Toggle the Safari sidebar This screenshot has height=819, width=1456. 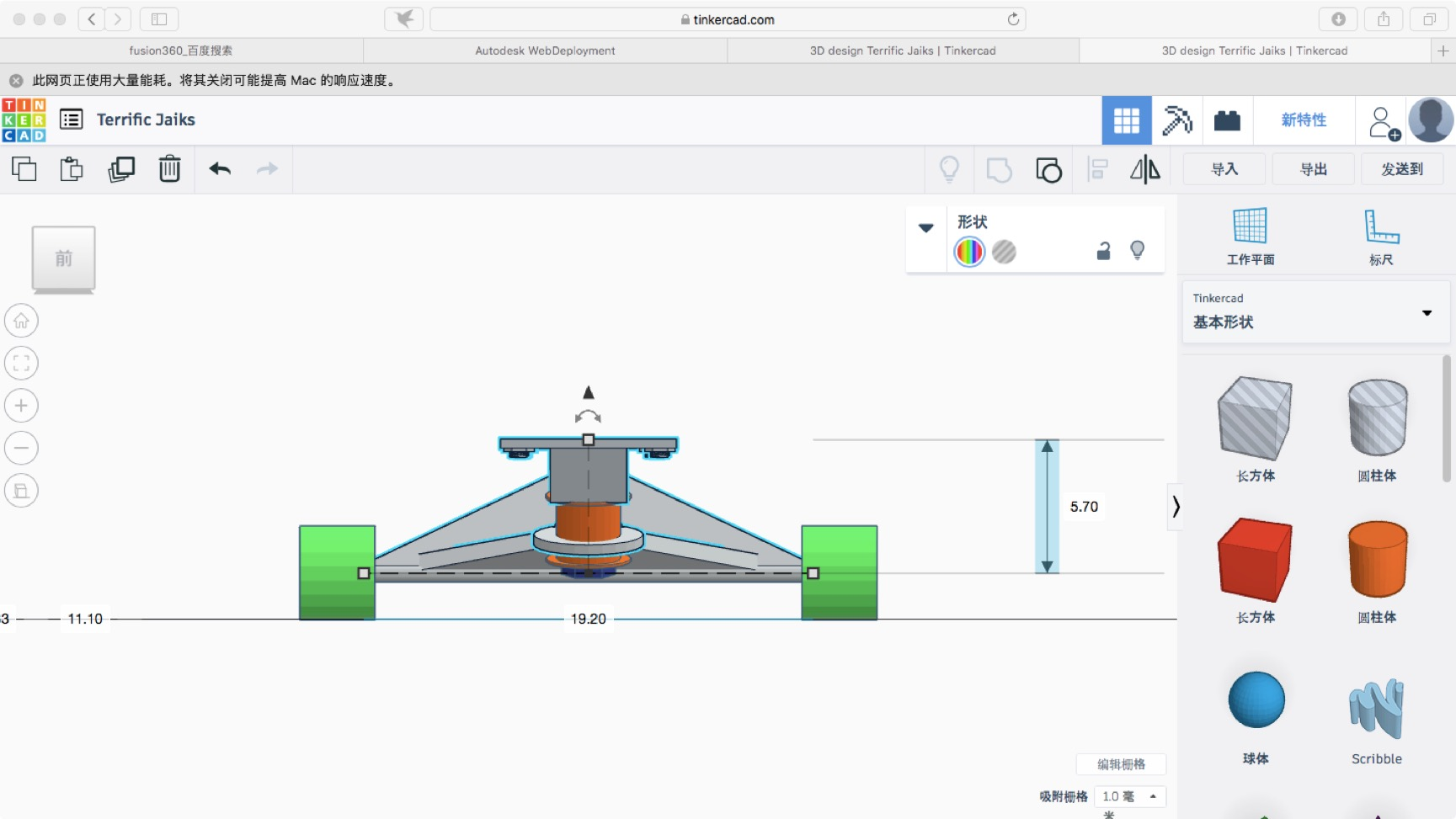tap(158, 19)
